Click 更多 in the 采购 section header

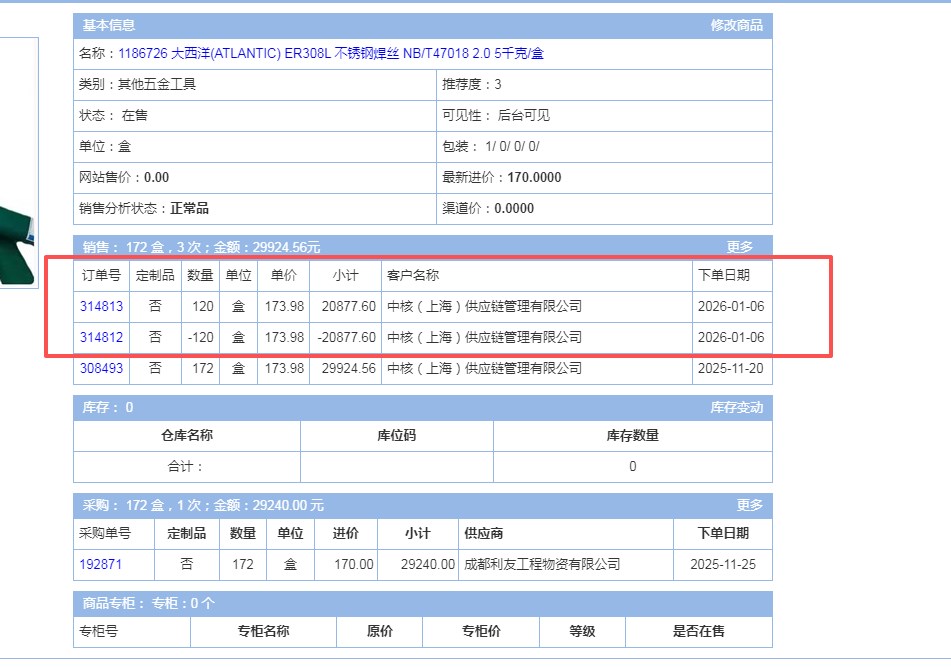coord(750,505)
